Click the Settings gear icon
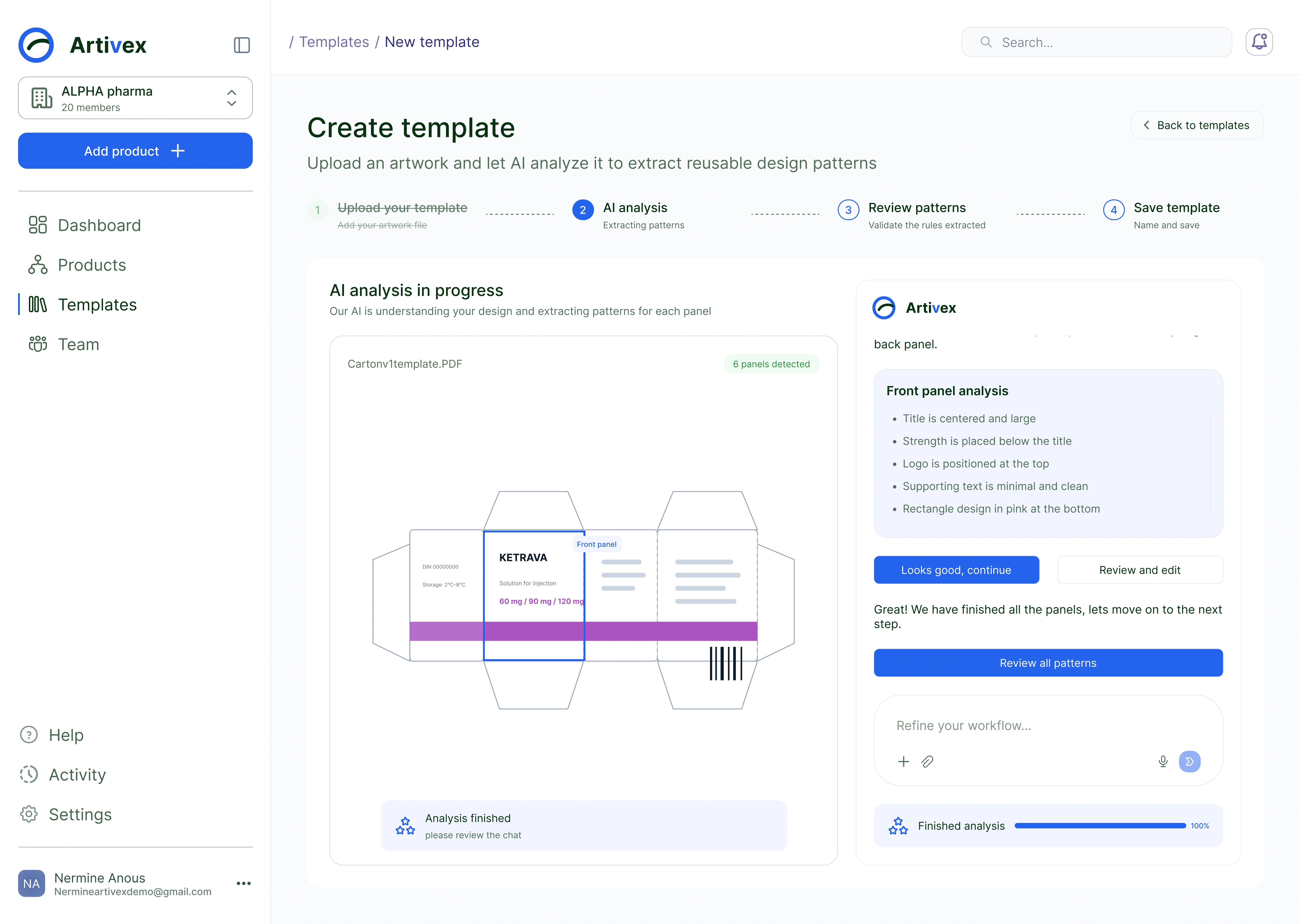The width and height of the screenshot is (1300, 924). click(x=29, y=814)
